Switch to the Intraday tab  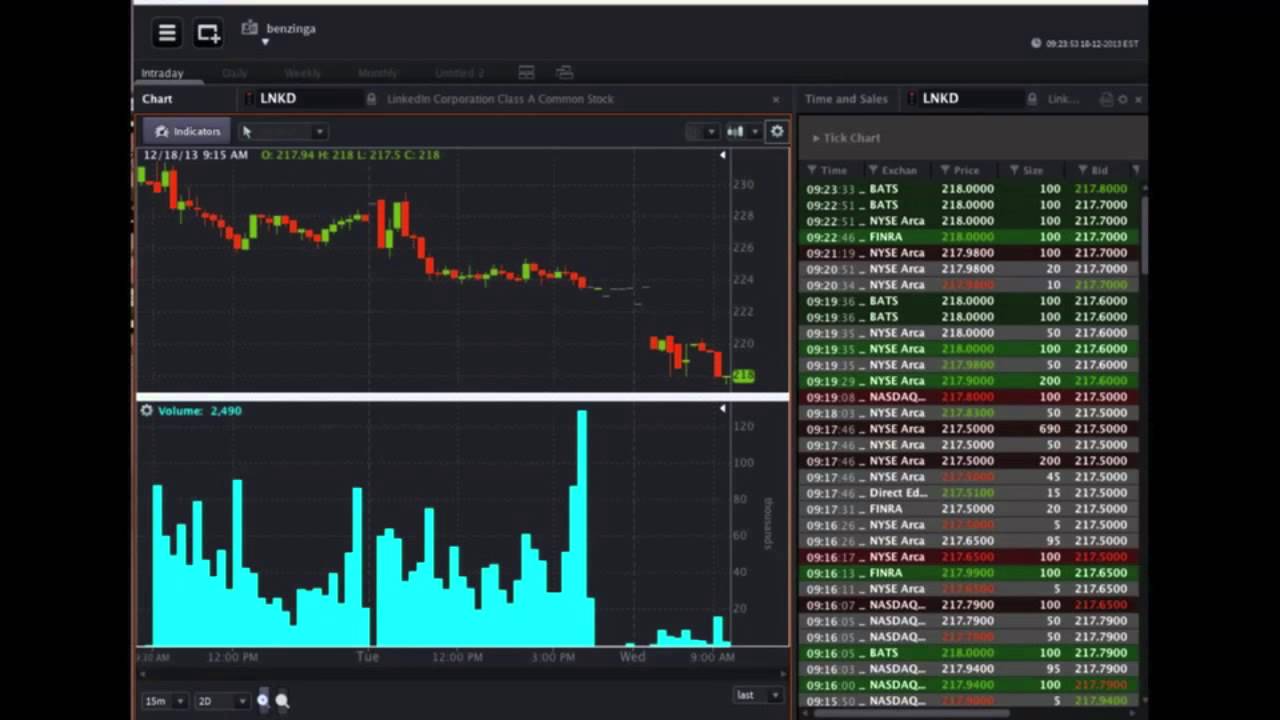click(x=162, y=73)
